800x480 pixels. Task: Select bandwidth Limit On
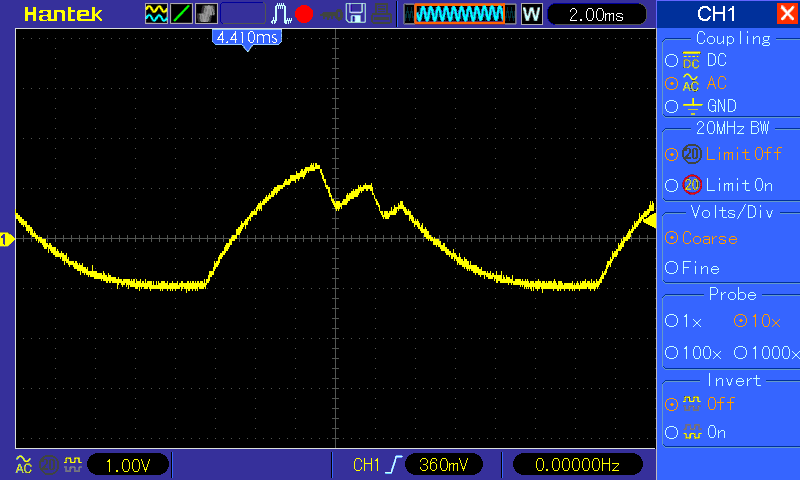719,185
